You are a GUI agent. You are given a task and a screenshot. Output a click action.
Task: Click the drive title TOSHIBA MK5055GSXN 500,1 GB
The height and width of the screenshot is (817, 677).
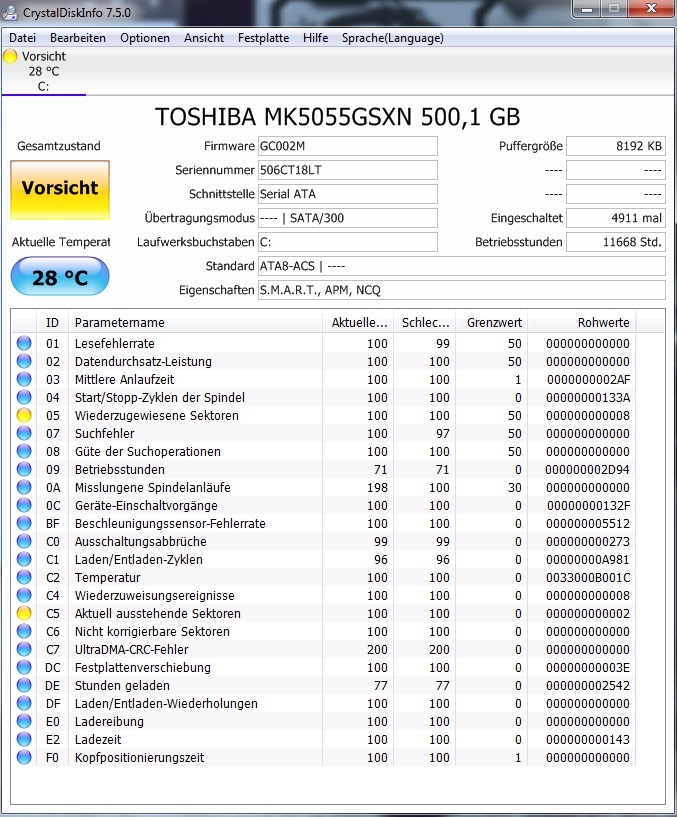tap(338, 117)
